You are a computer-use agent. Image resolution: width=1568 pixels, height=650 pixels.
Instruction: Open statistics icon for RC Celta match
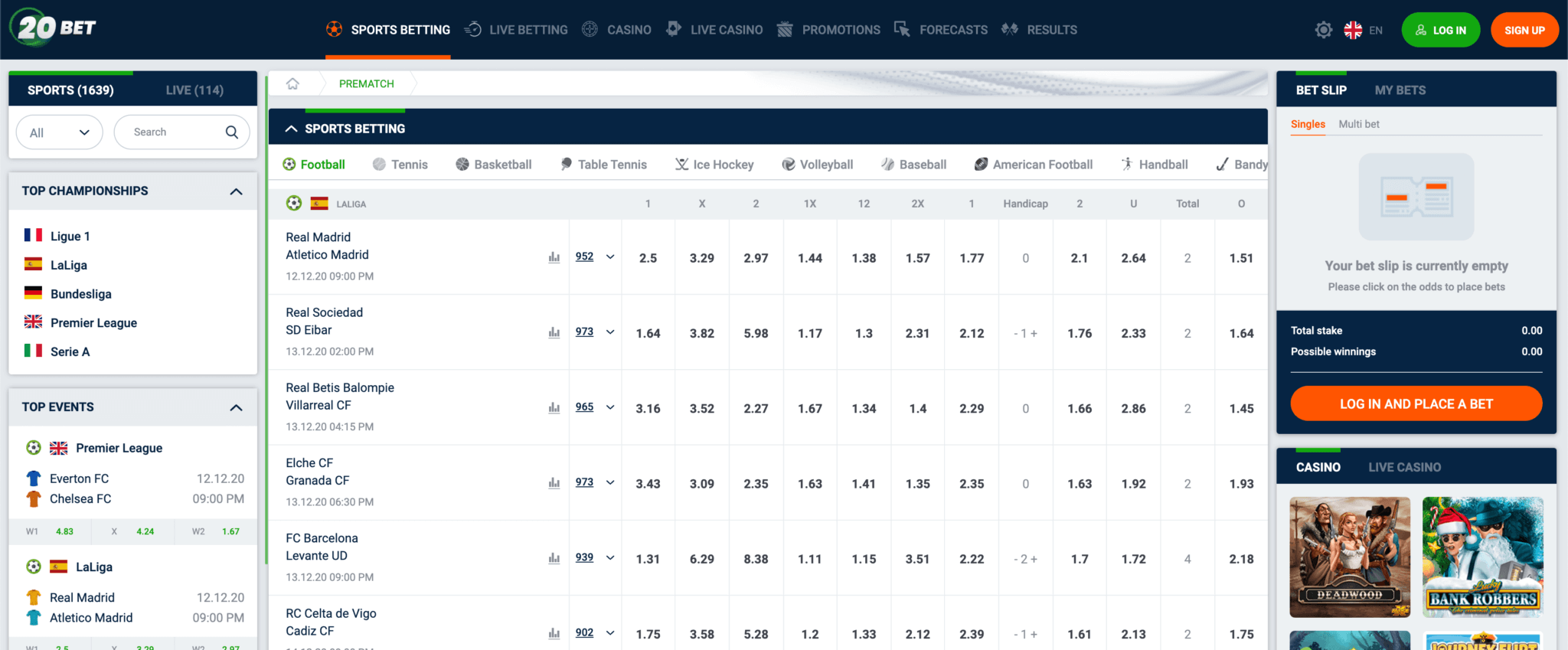pyautogui.click(x=554, y=633)
